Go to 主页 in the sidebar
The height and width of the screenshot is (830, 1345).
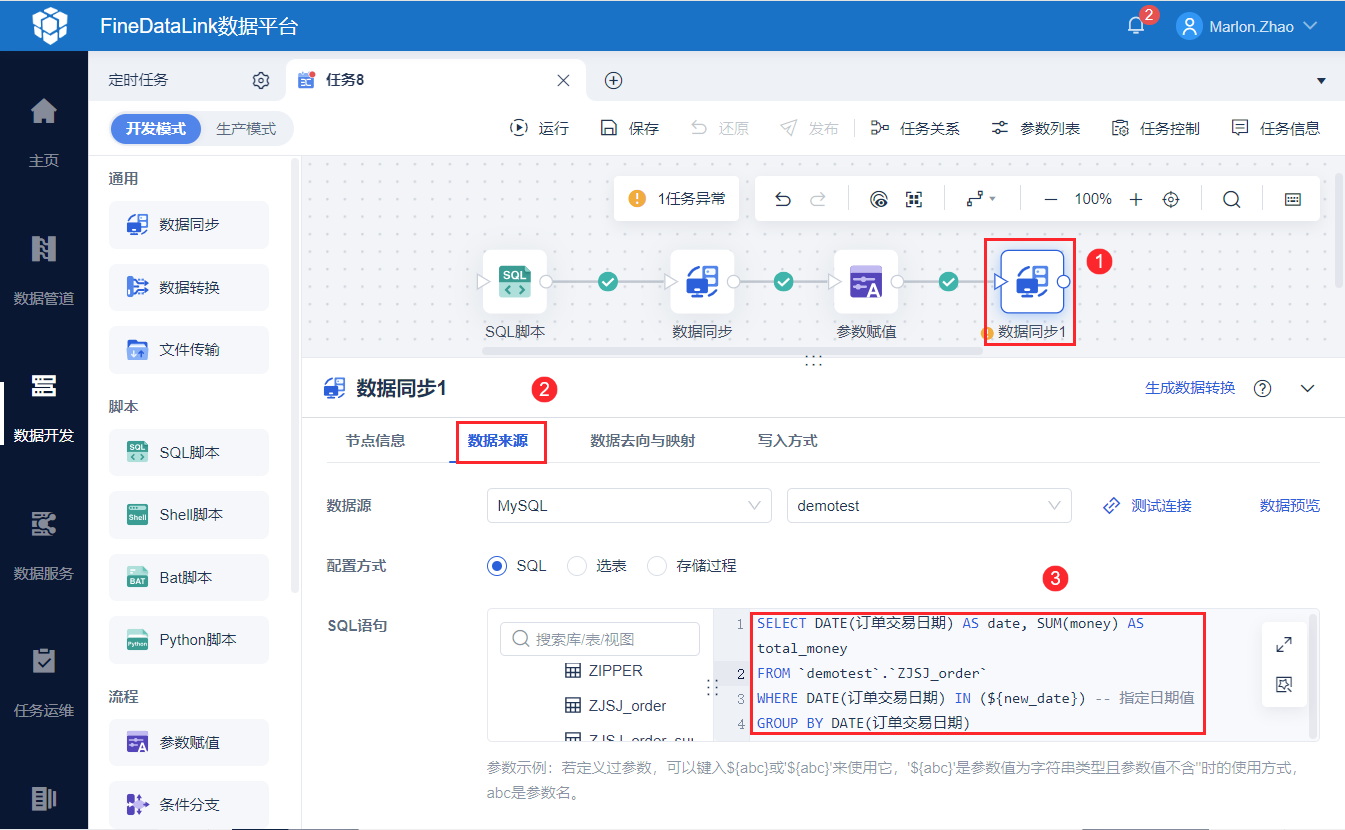click(x=44, y=131)
